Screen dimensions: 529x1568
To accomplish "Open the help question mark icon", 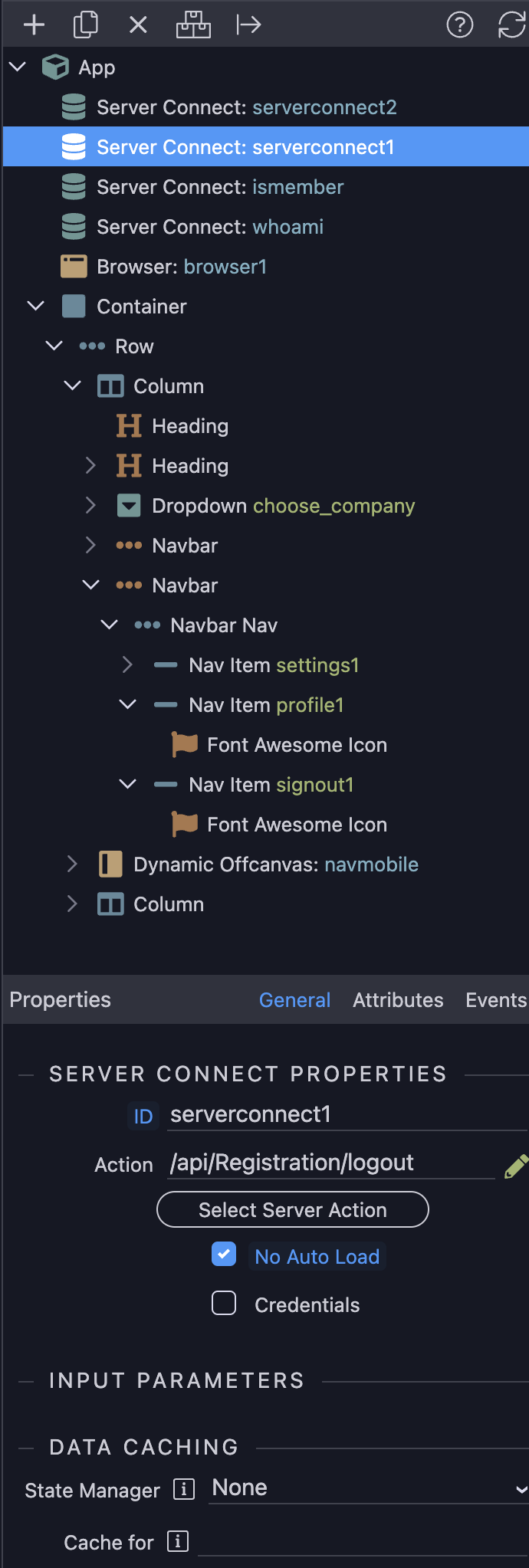I will (460, 25).
